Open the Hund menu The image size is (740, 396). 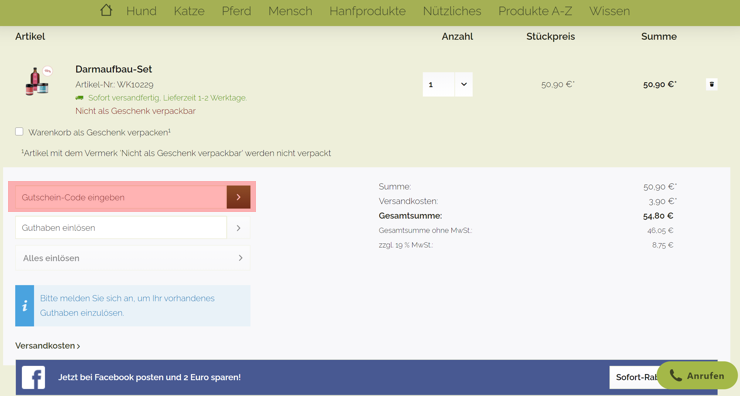[141, 11]
